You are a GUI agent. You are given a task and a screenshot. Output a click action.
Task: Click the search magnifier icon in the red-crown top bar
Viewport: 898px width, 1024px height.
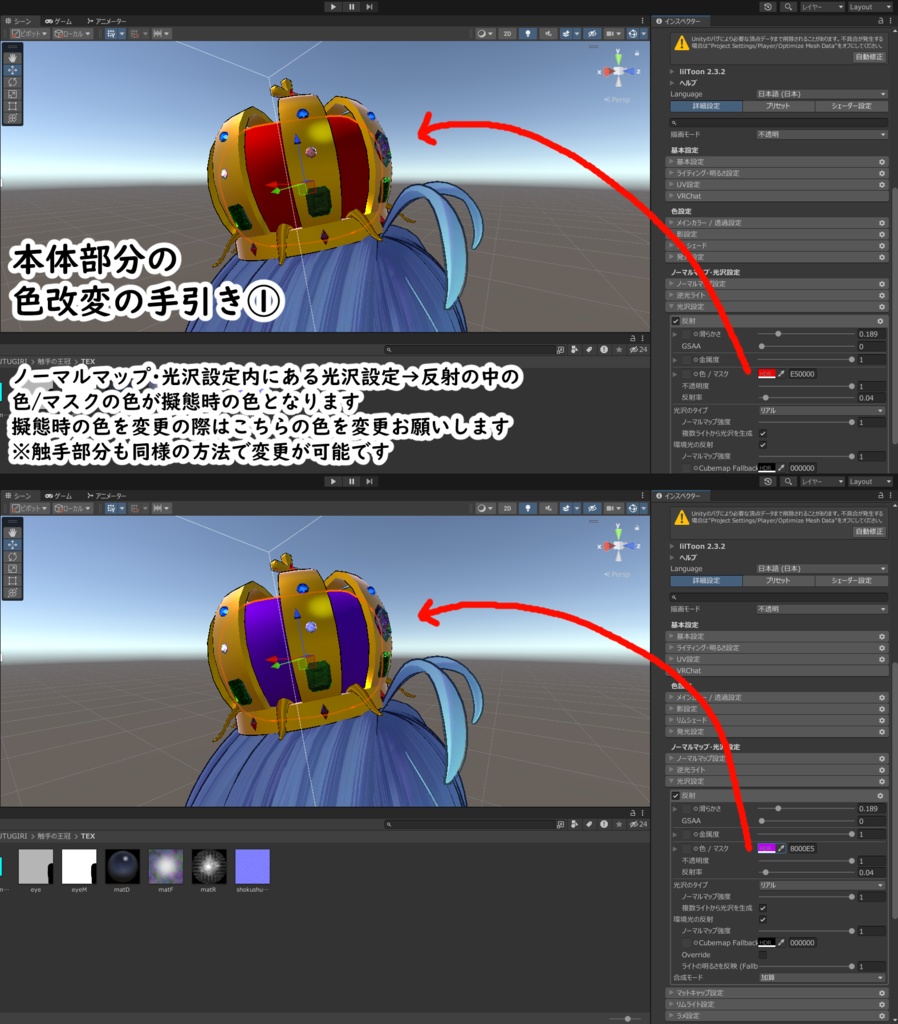tap(788, 7)
